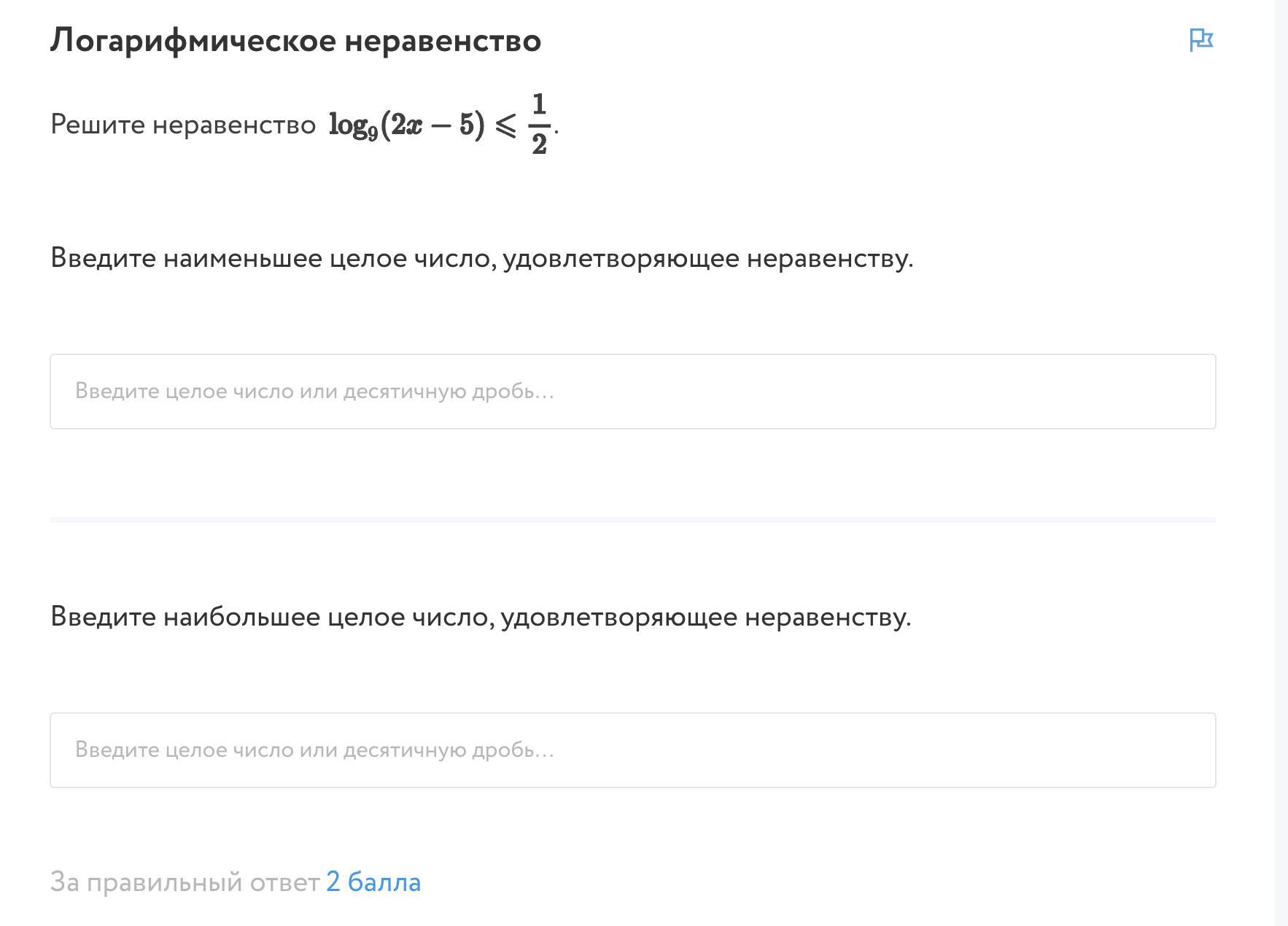Click the word "неравенству" in the first prompt

pos(829,258)
